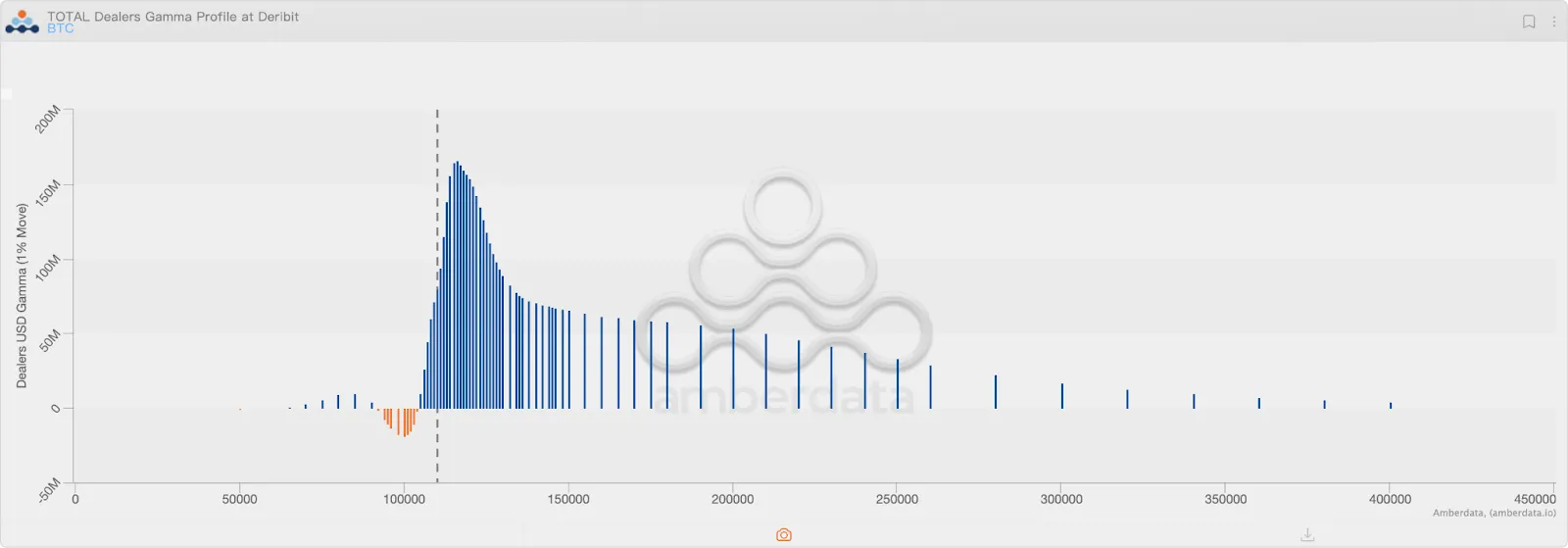Click the blue bar at 280000 strike
Image resolution: width=1568 pixels, height=548 pixels.
pyautogui.click(x=996, y=392)
